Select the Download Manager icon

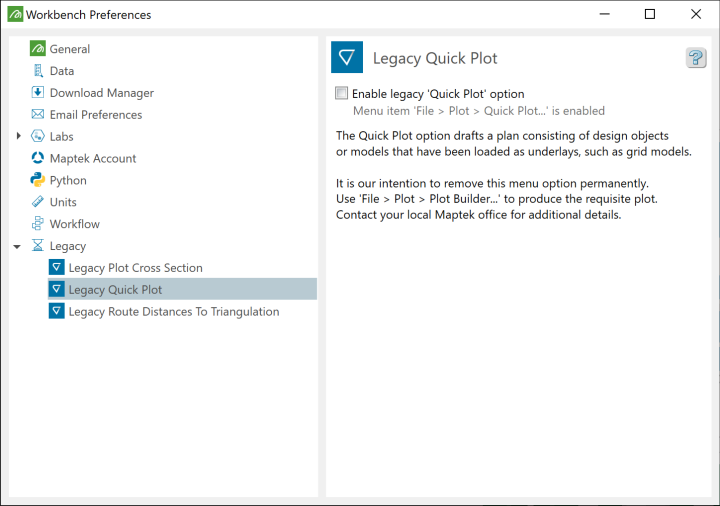(x=38, y=93)
